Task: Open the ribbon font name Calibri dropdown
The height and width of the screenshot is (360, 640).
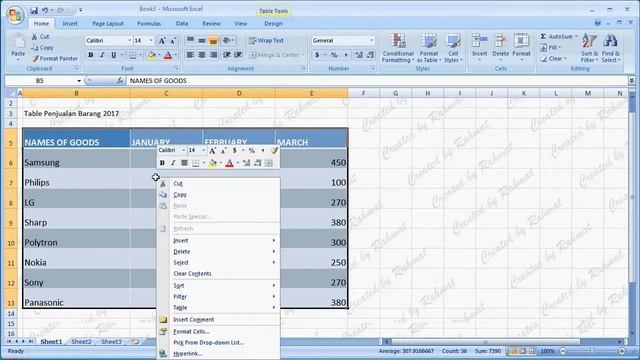Action: pyautogui.click(x=129, y=40)
